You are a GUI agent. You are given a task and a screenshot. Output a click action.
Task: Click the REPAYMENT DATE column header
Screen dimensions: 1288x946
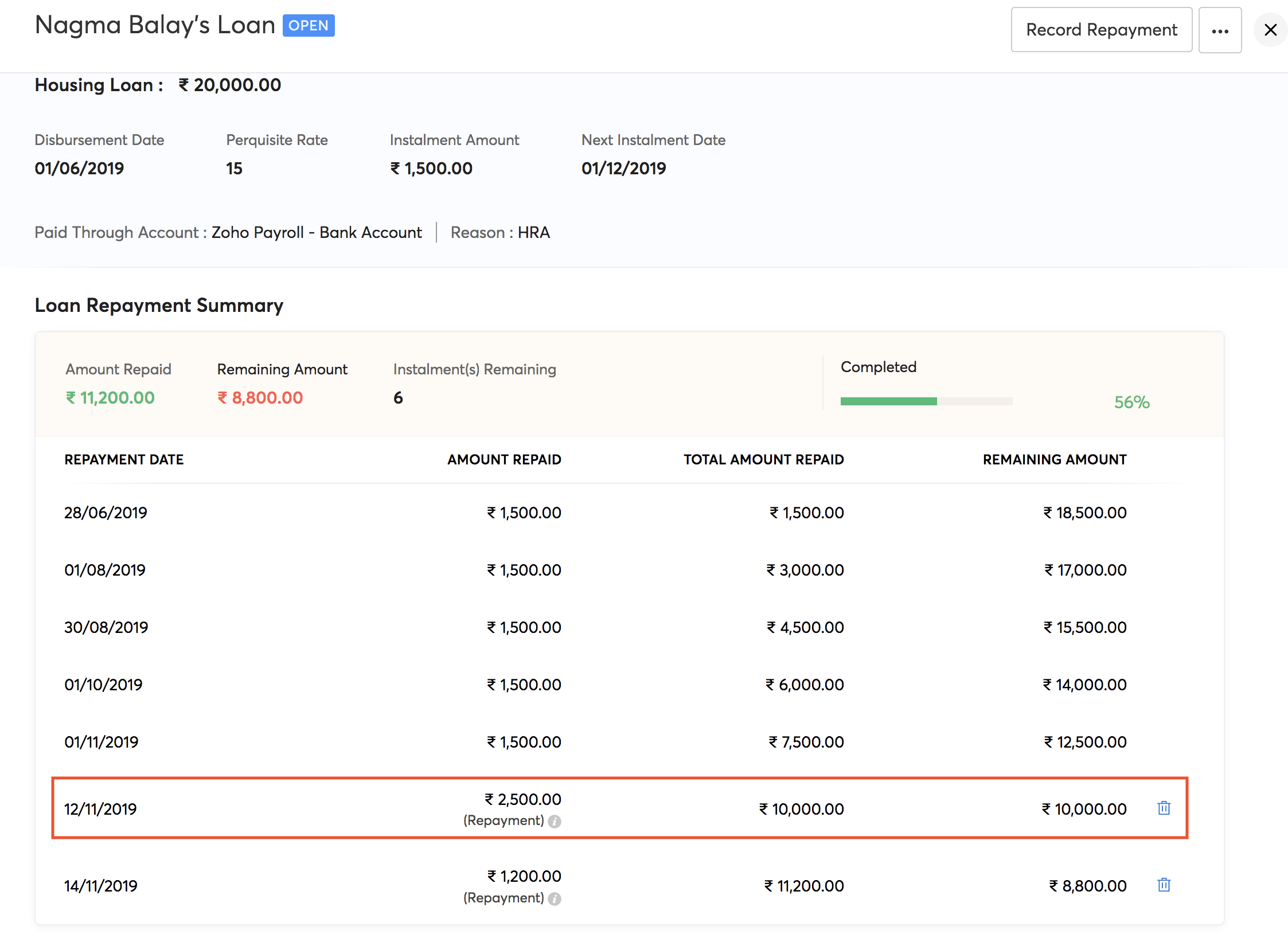(124, 459)
